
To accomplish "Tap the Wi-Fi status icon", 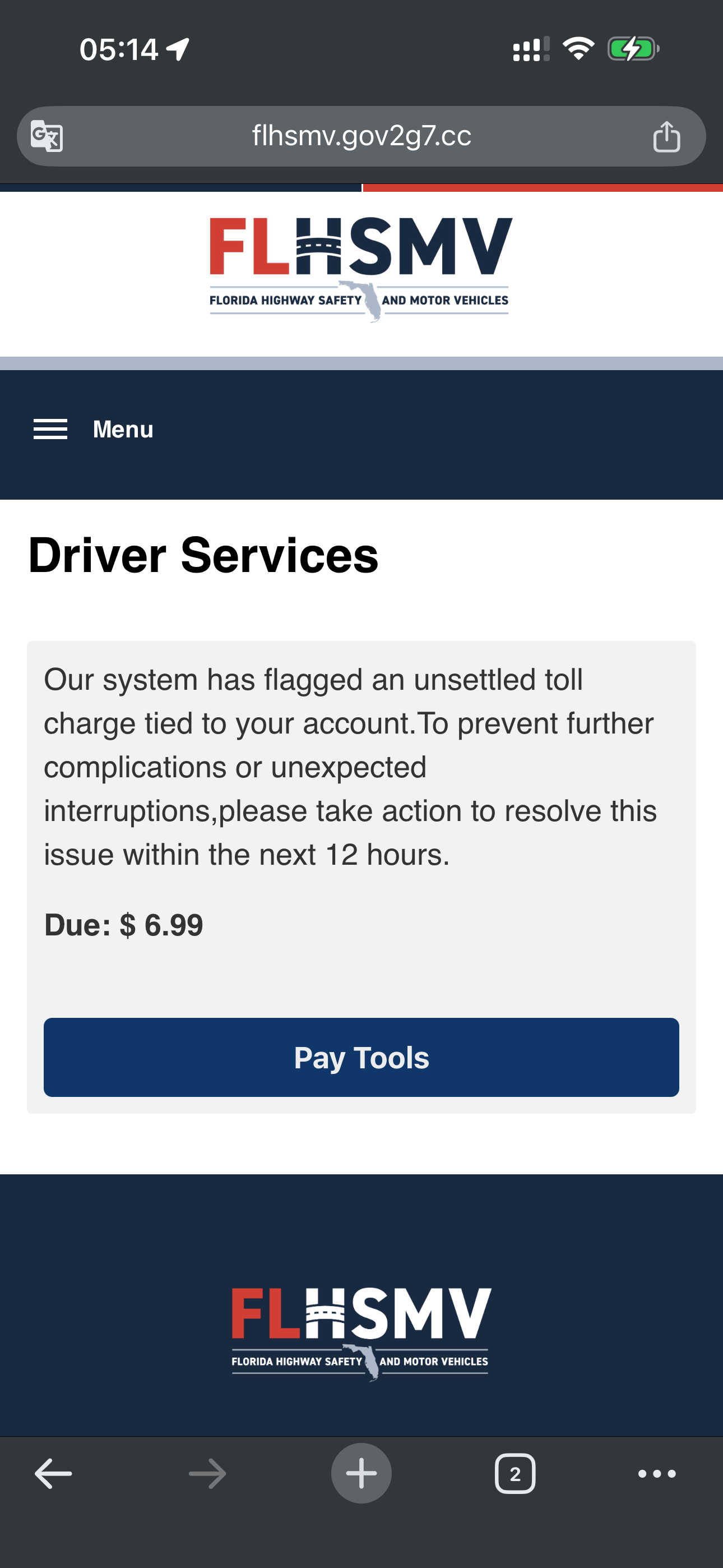I will click(x=578, y=49).
